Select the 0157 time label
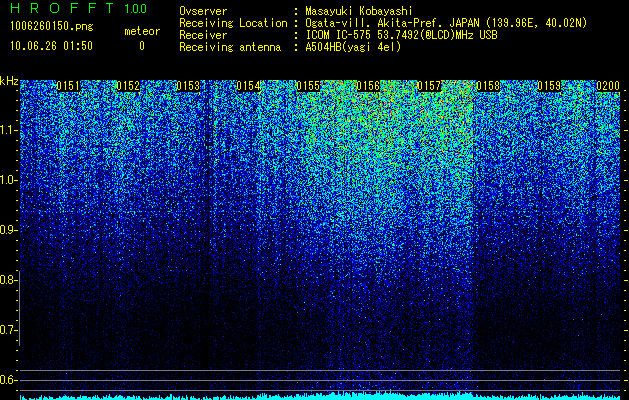This screenshot has width=629, height=400. tap(428, 86)
